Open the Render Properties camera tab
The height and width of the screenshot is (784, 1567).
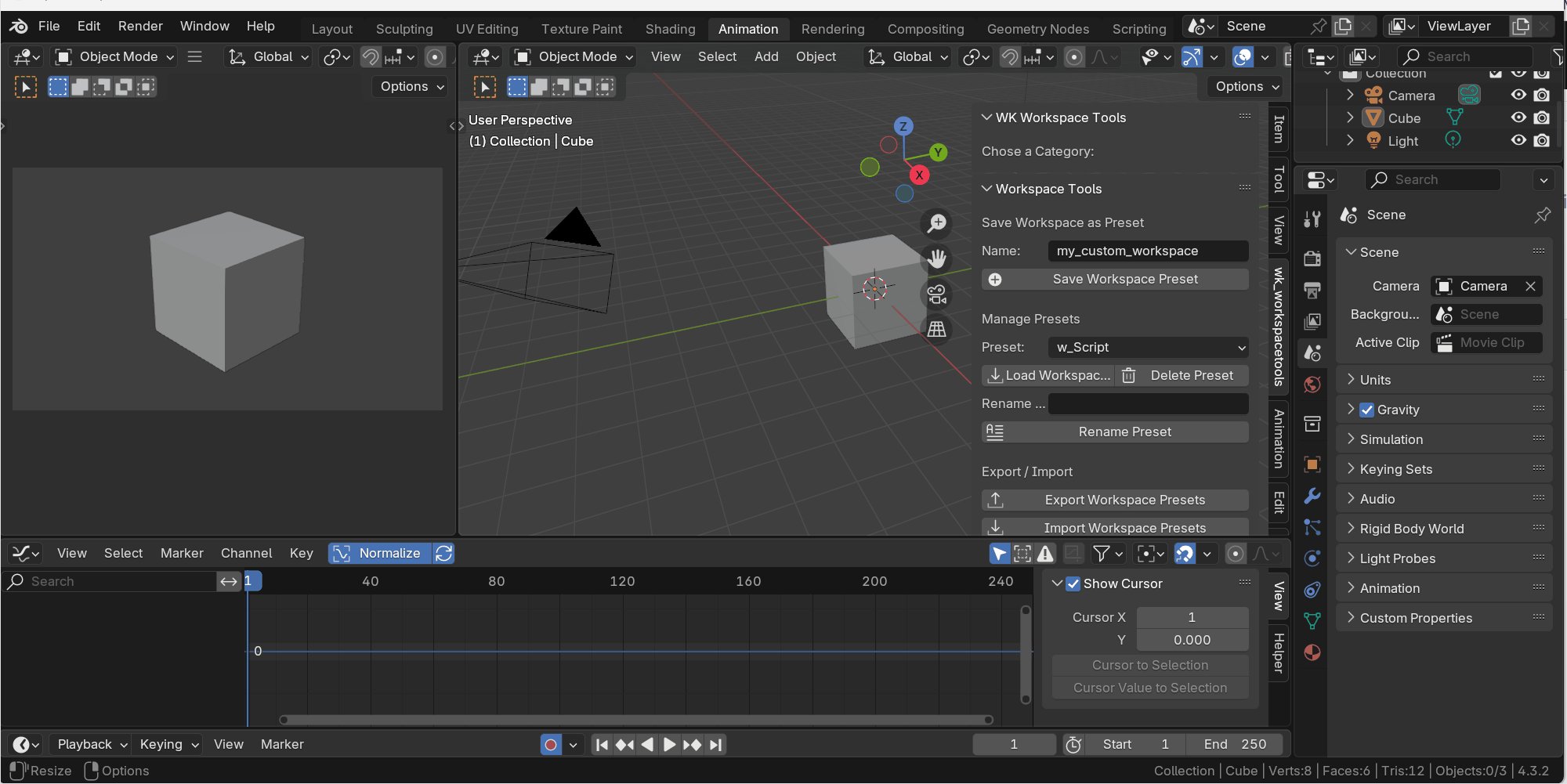pos(1312,258)
